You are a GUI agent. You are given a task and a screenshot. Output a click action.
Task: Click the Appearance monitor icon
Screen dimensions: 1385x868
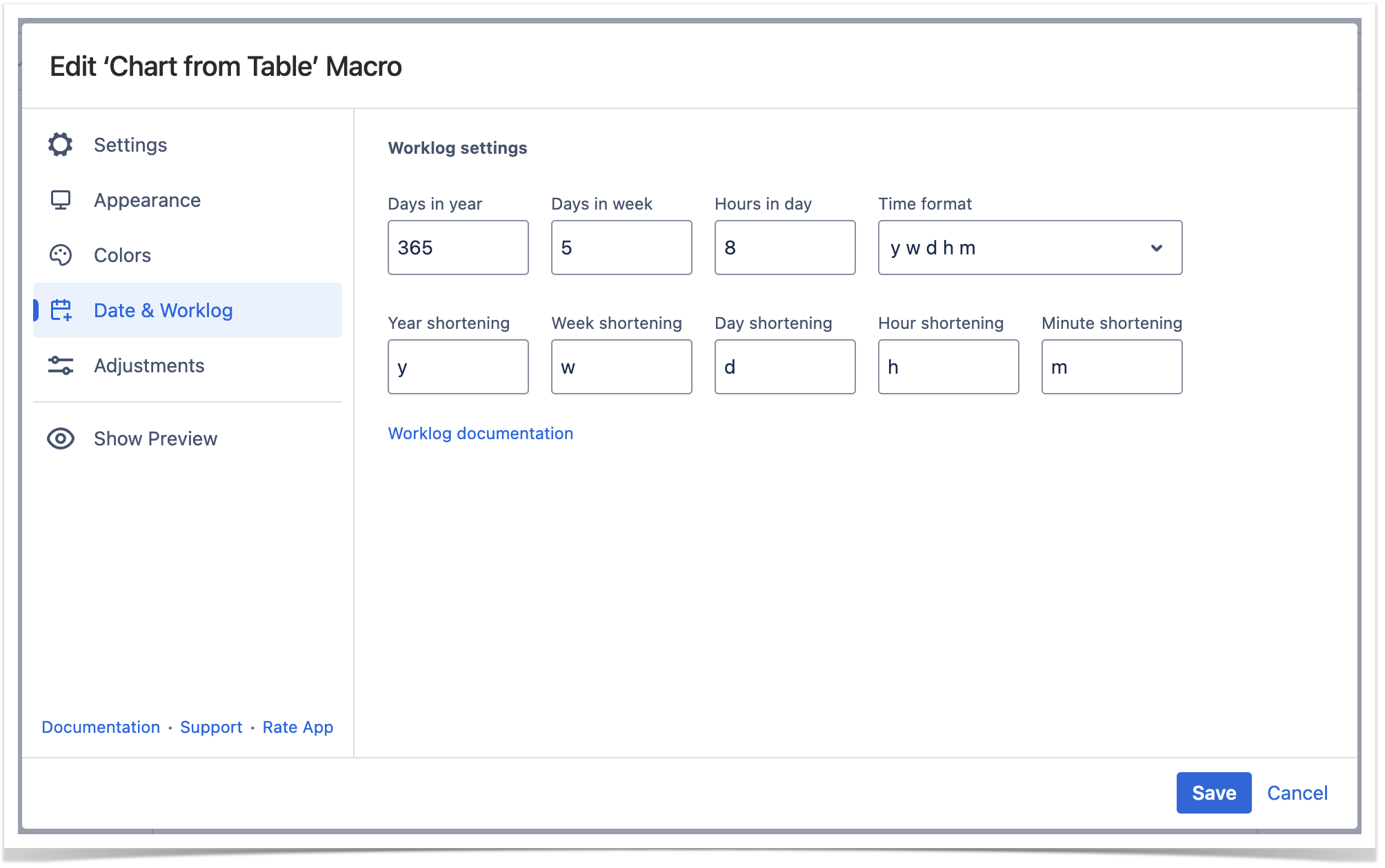61,200
